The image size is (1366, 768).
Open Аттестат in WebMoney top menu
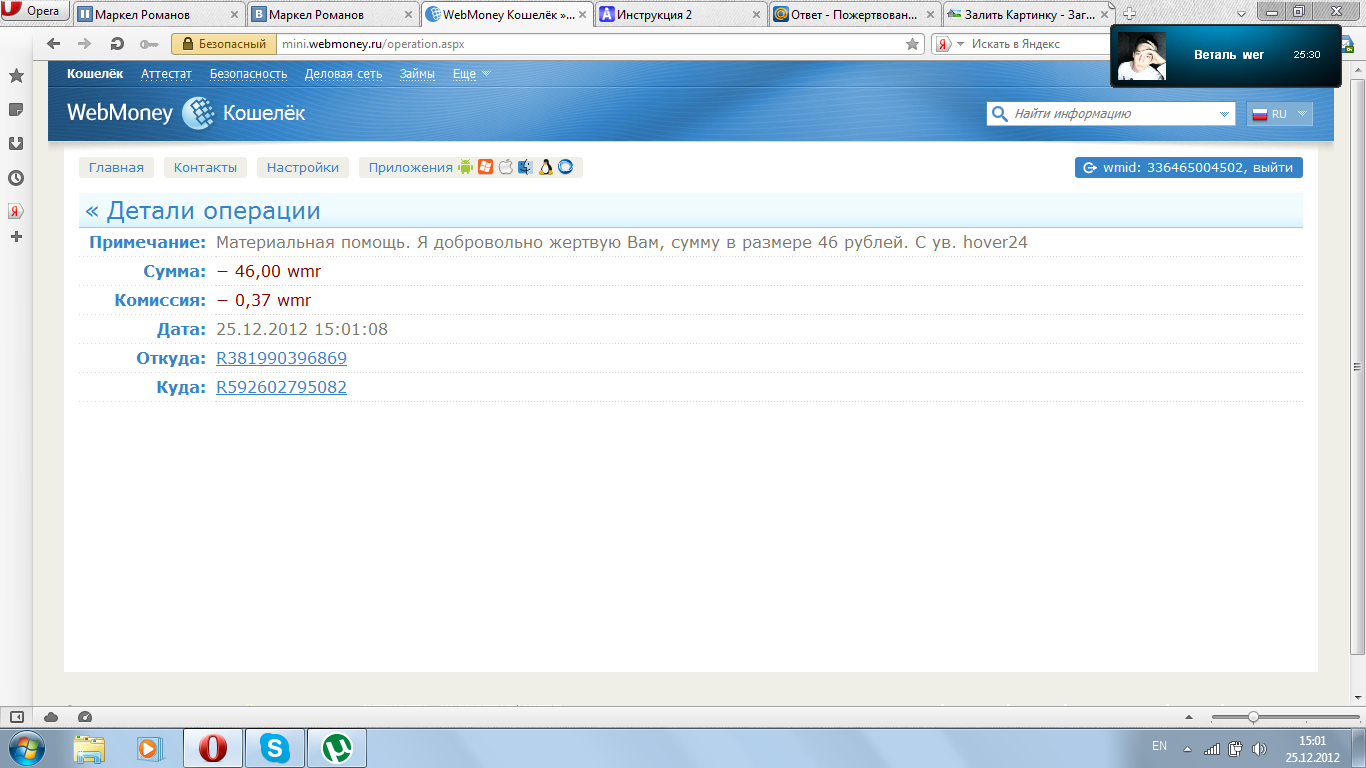pos(166,74)
